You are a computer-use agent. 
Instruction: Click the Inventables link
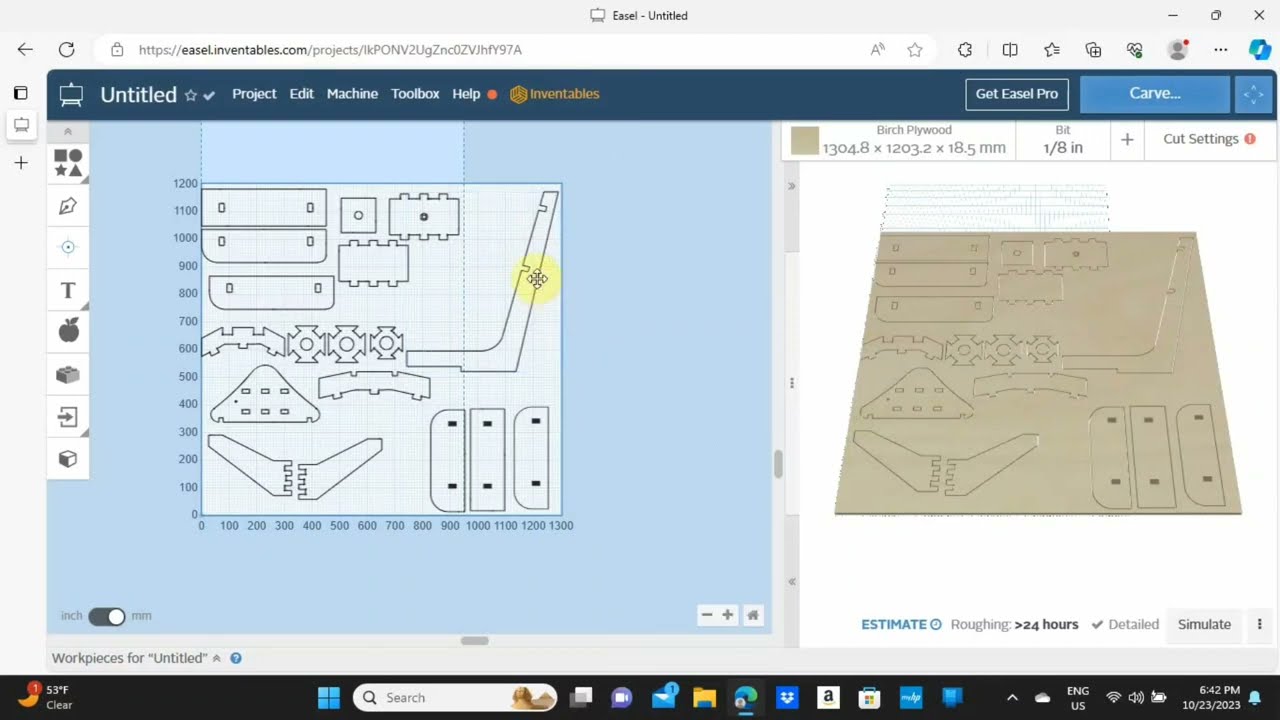tap(555, 94)
